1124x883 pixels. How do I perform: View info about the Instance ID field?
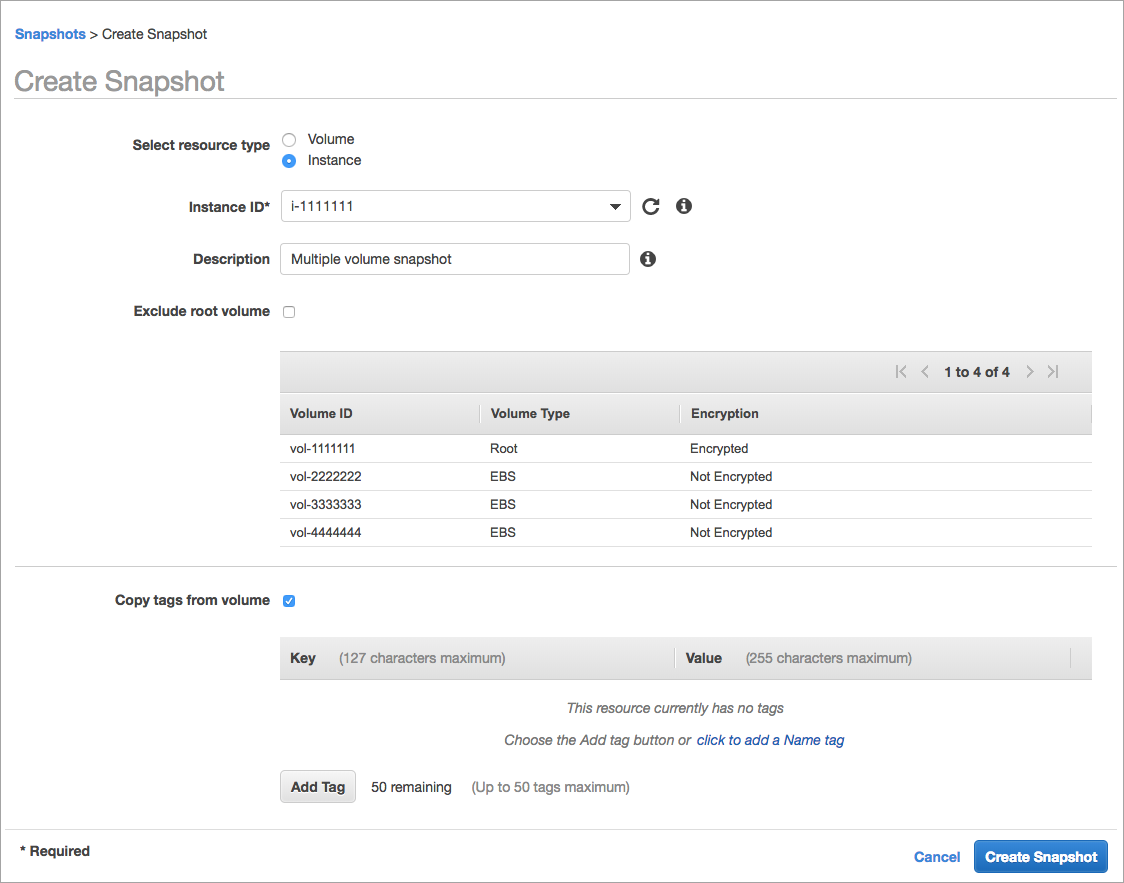[684, 206]
